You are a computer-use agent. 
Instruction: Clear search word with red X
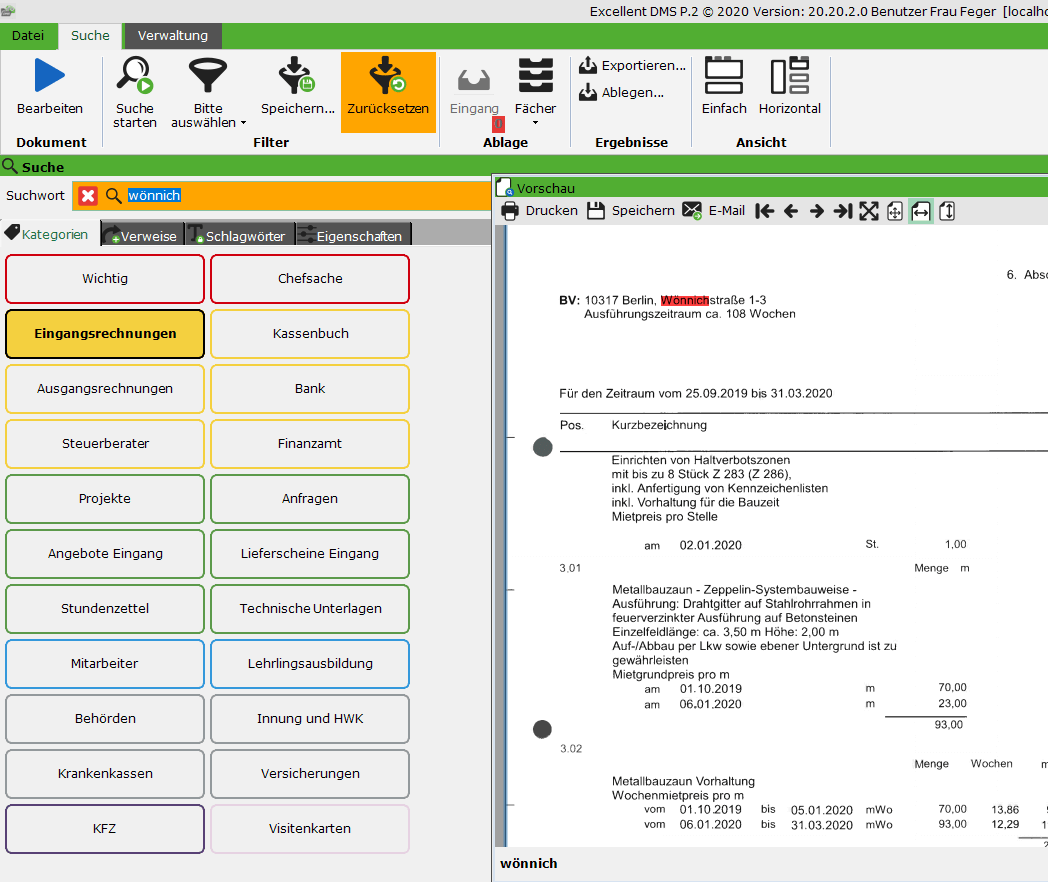coord(88,196)
